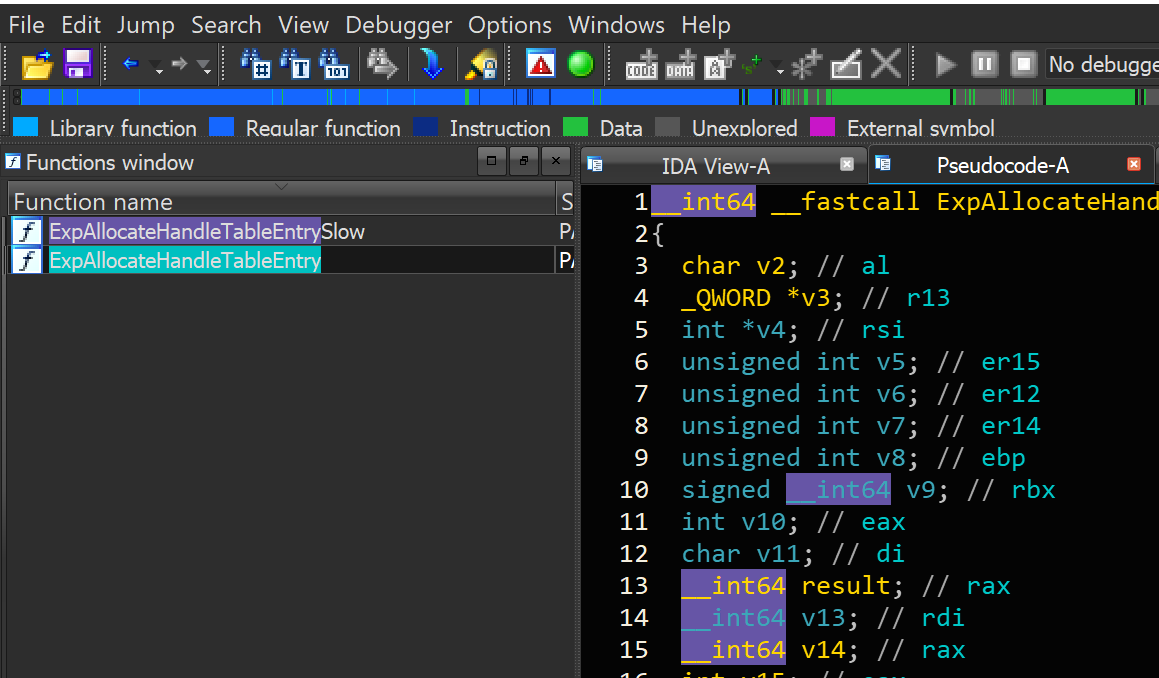Viewport: 1159px width, 678px height.
Task: Open the back navigation history dropdown
Action: (157, 70)
